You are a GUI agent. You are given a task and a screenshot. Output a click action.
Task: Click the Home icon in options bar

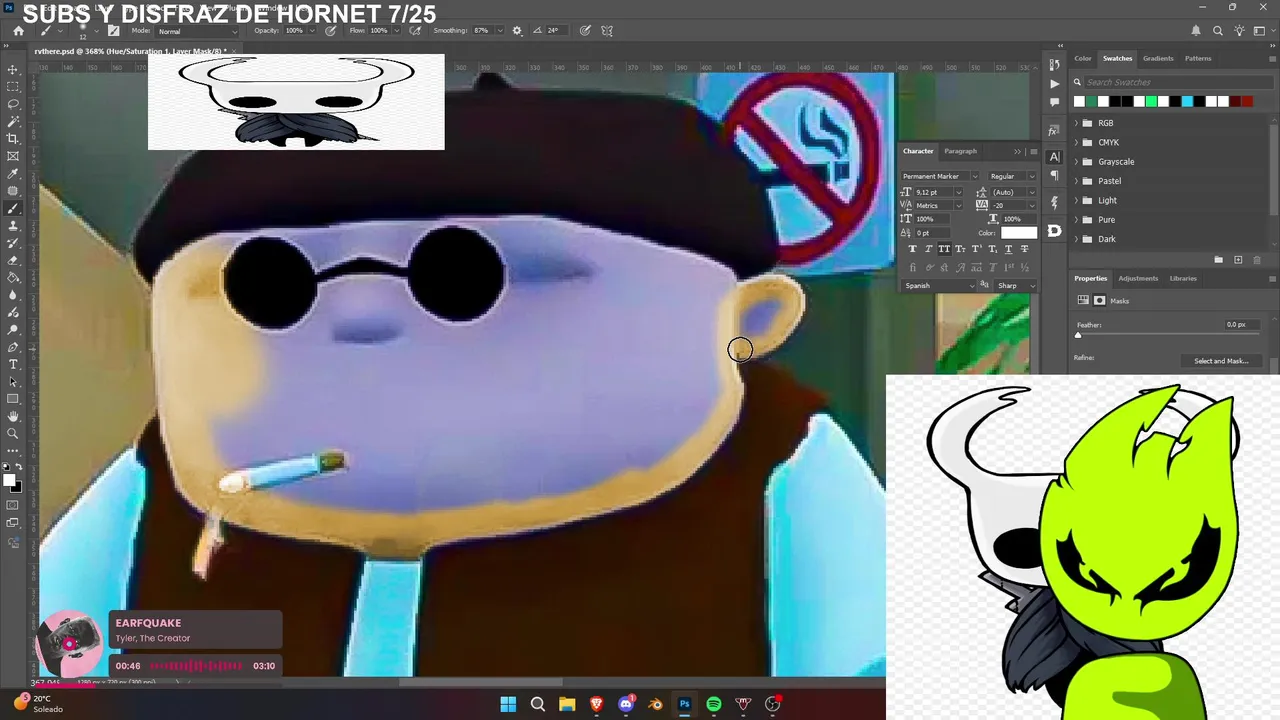(18, 31)
